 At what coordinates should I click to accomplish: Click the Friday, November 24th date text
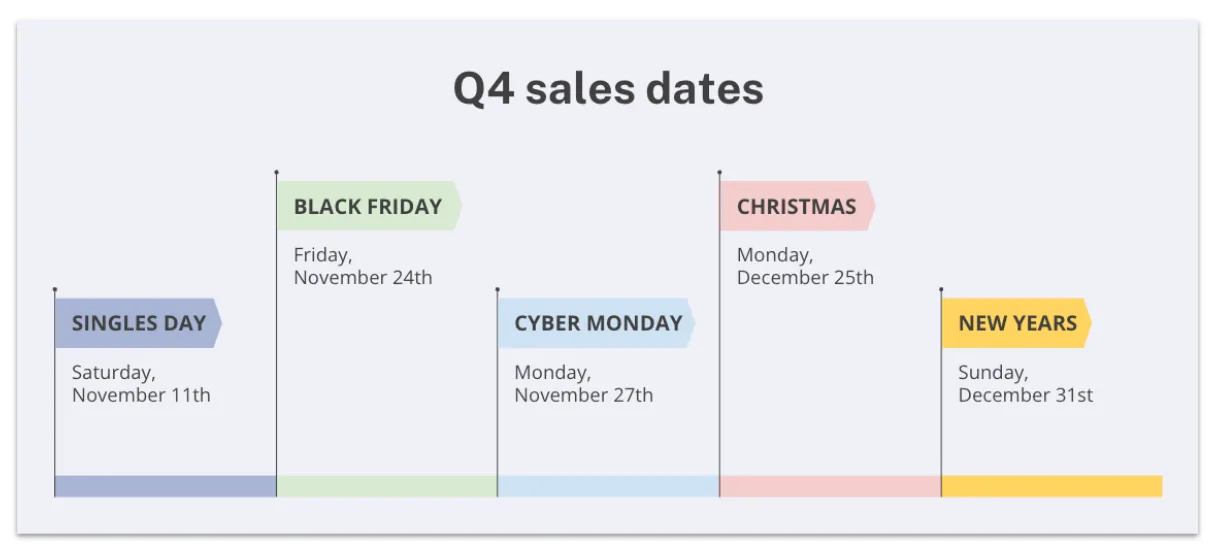tap(363, 267)
